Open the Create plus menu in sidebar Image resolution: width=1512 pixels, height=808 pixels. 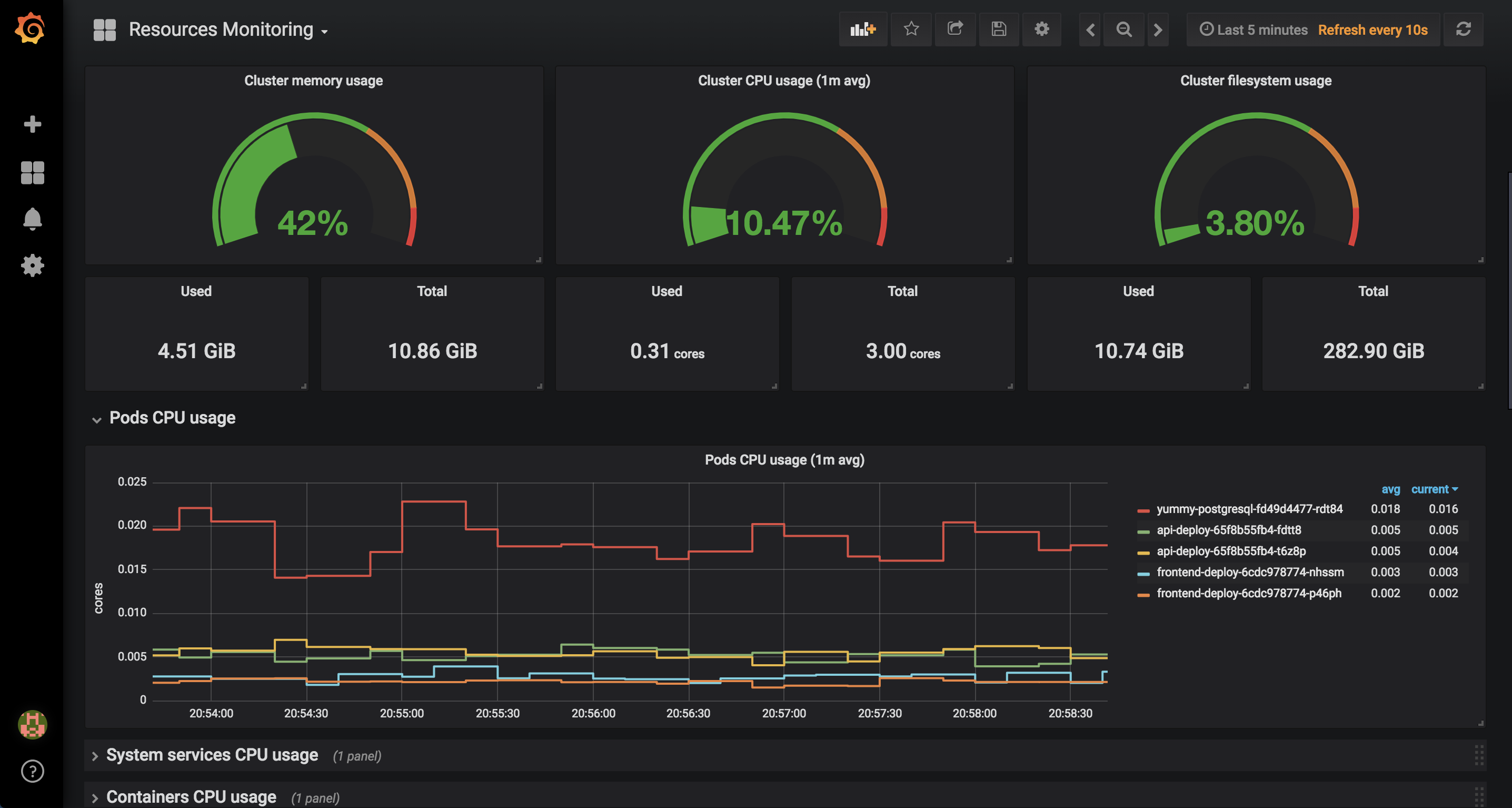click(x=32, y=124)
